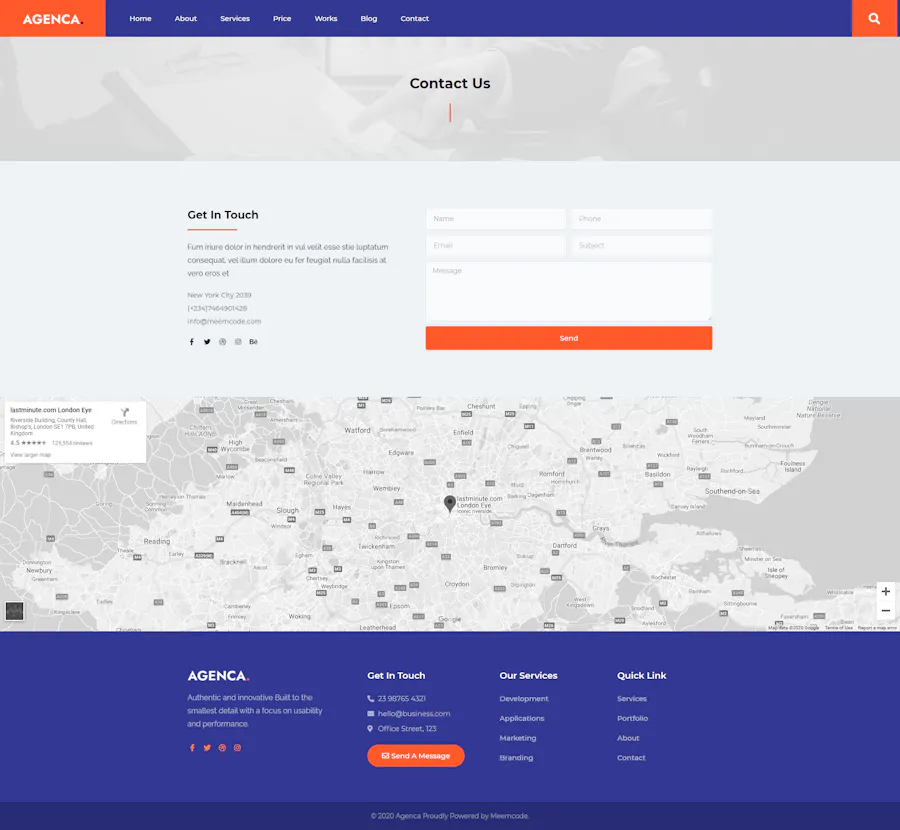Select the Price navigation item

[x=282, y=18]
